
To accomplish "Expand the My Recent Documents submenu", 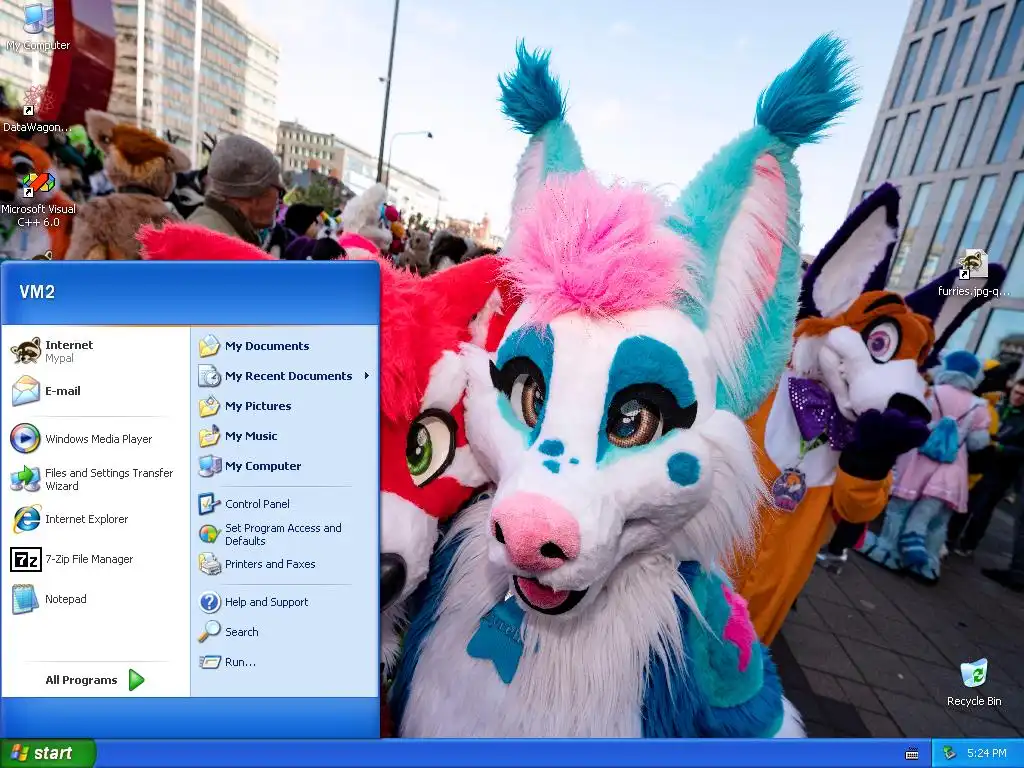I will pos(285,376).
